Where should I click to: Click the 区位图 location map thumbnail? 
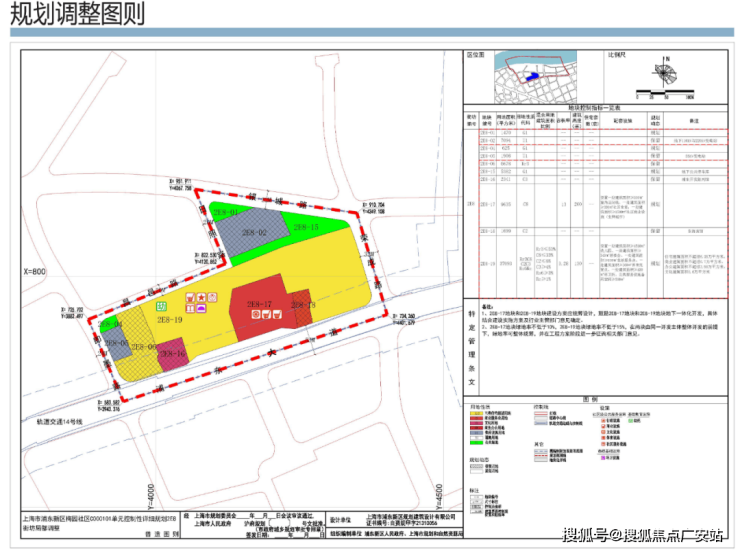click(x=536, y=77)
